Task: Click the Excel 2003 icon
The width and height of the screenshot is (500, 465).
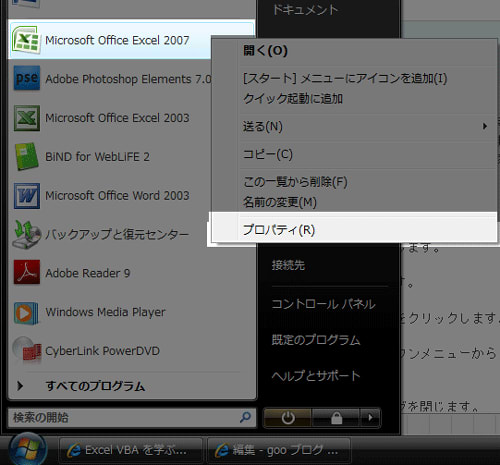Action: [27, 118]
